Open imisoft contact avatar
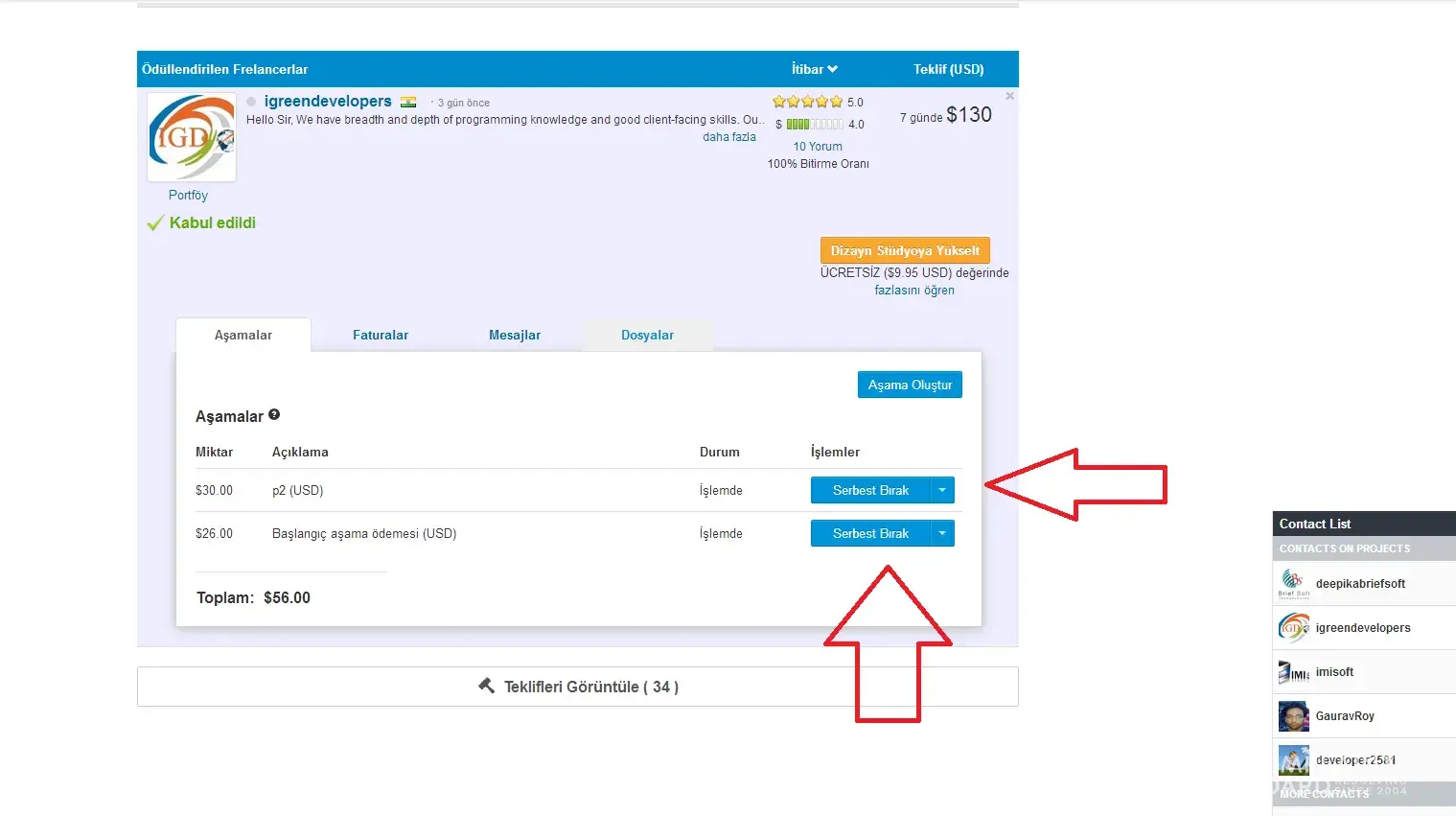 (1294, 671)
